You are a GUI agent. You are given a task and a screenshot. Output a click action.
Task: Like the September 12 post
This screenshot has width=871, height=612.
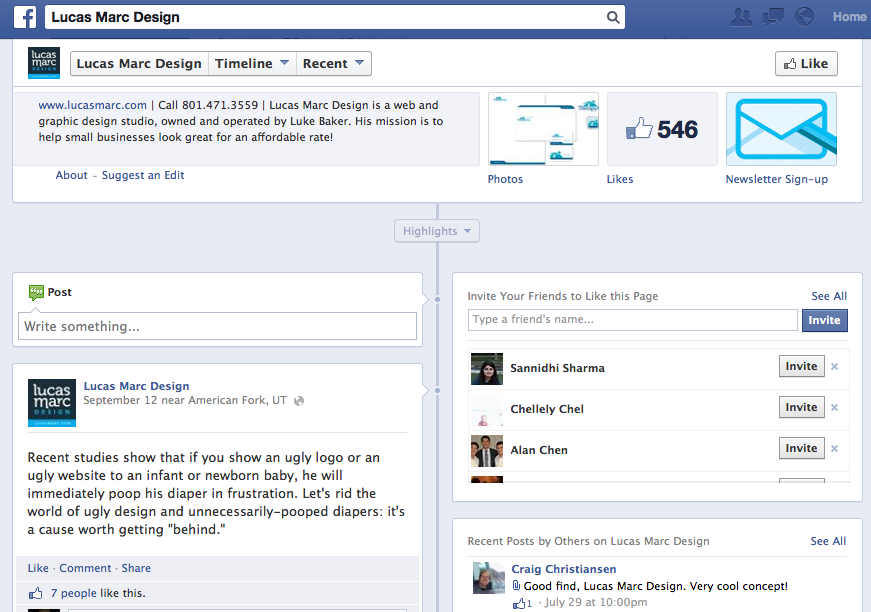(38, 568)
